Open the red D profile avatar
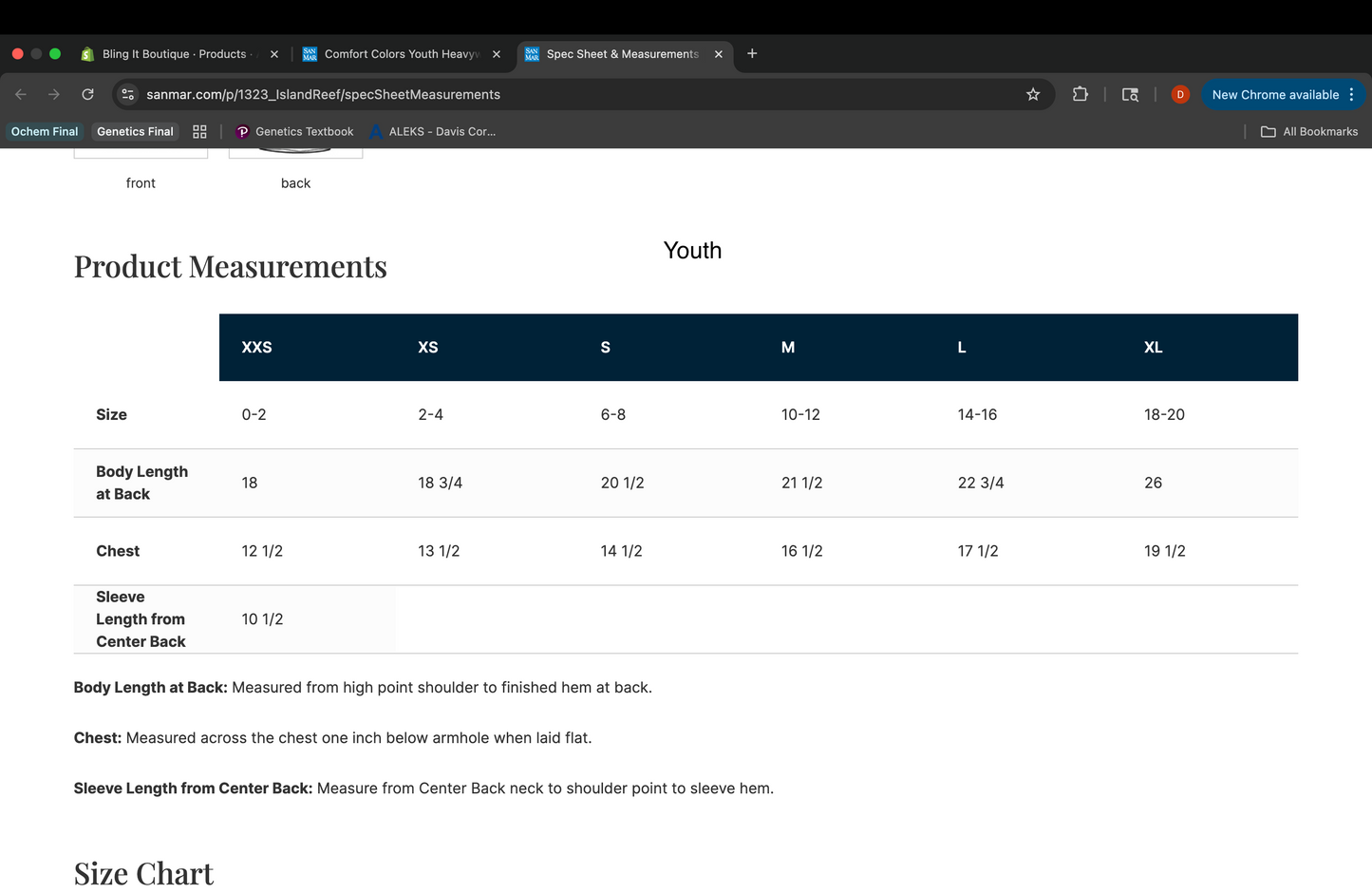The width and height of the screenshot is (1372, 893). point(1180,94)
